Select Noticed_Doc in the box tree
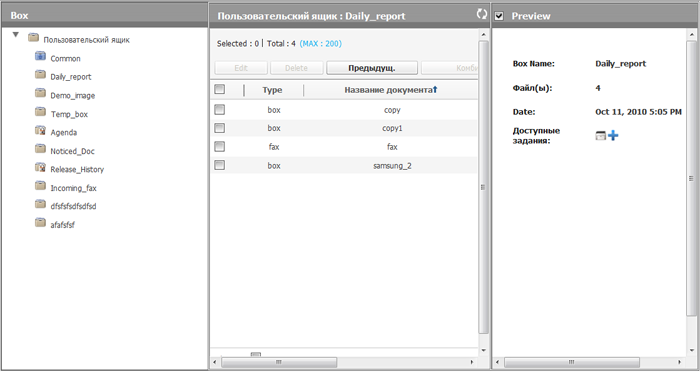This screenshot has width=700, height=372. click(72, 151)
